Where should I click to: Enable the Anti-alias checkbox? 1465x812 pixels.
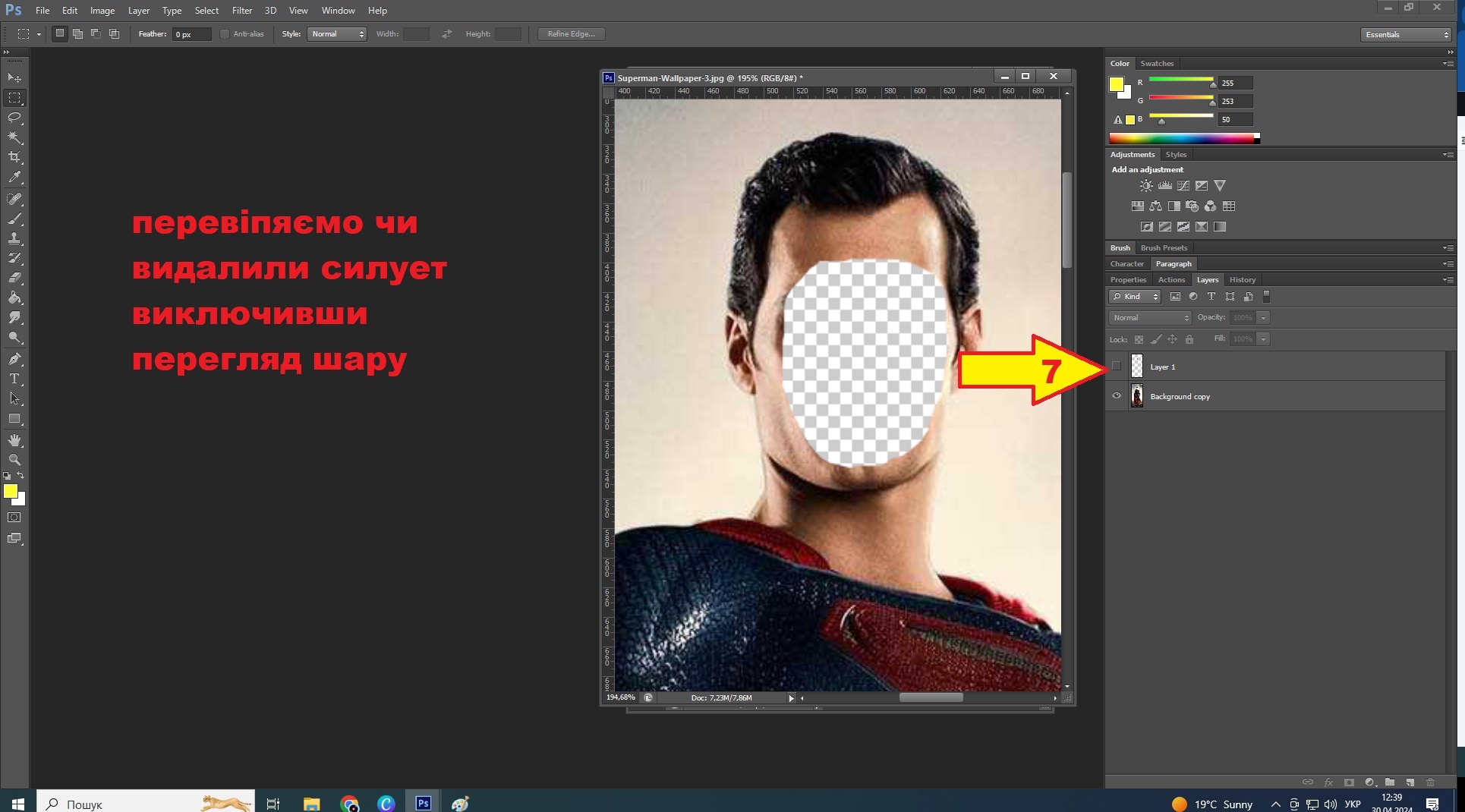(225, 34)
